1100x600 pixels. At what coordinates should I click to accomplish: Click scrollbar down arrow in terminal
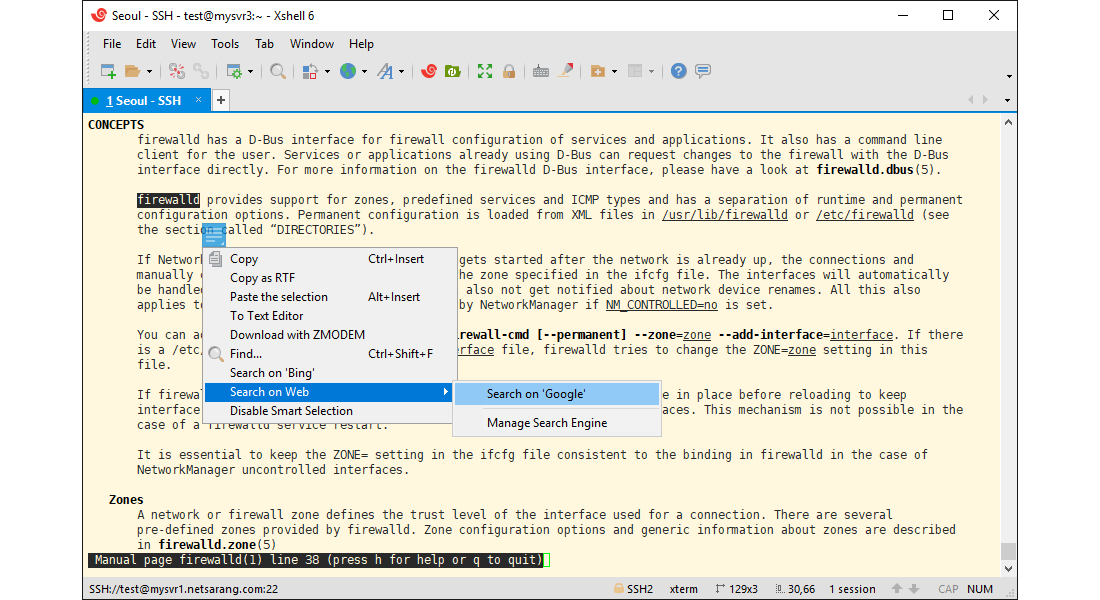click(1008, 569)
